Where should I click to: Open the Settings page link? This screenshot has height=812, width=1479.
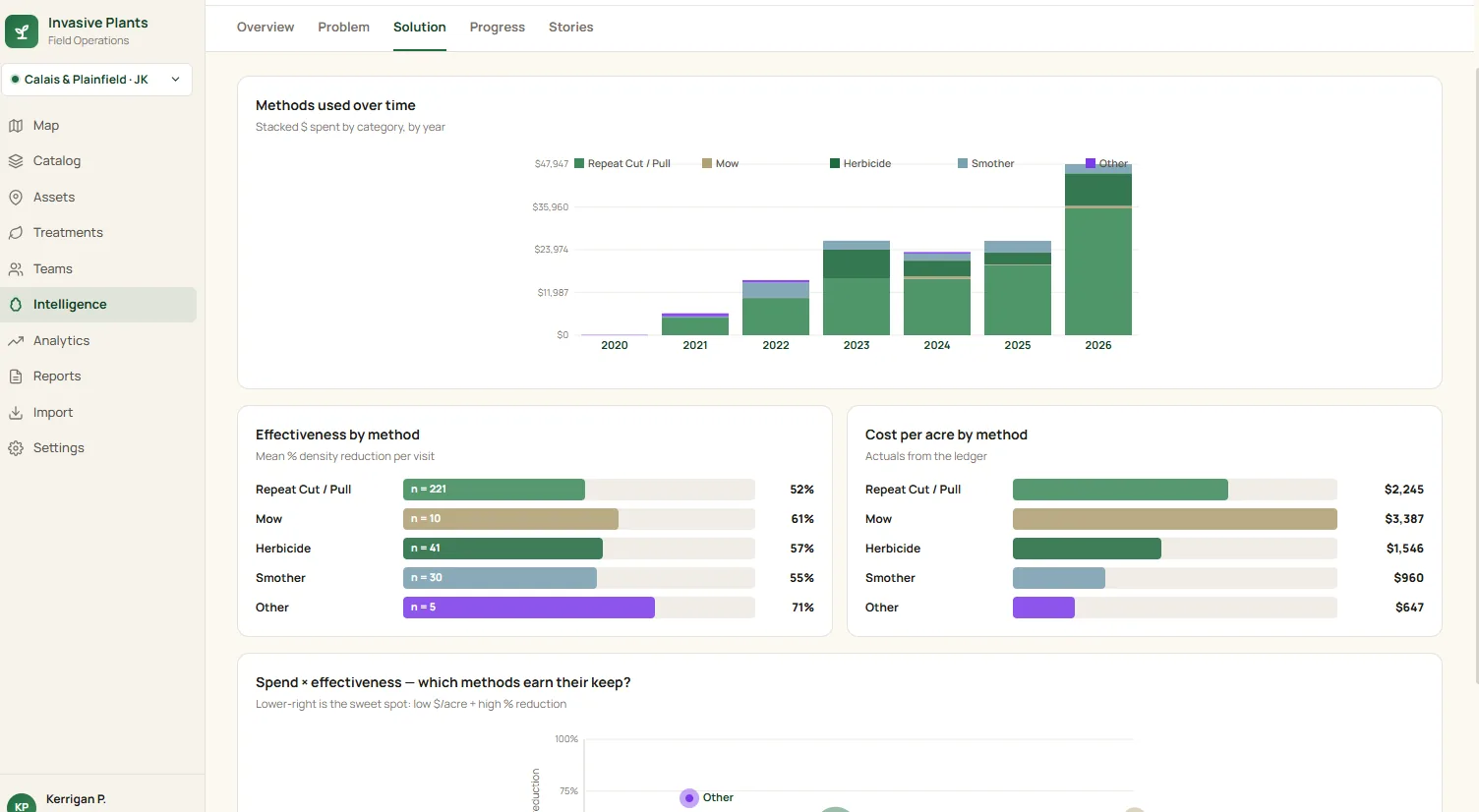click(x=59, y=448)
